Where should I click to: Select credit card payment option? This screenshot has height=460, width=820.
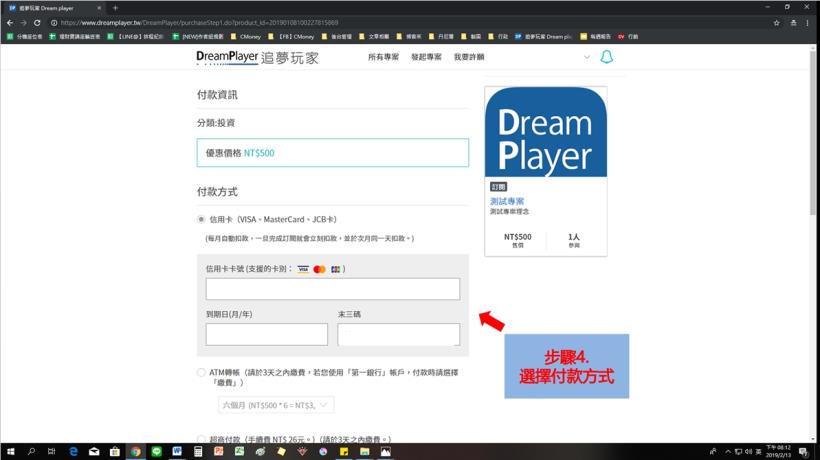coord(201,220)
